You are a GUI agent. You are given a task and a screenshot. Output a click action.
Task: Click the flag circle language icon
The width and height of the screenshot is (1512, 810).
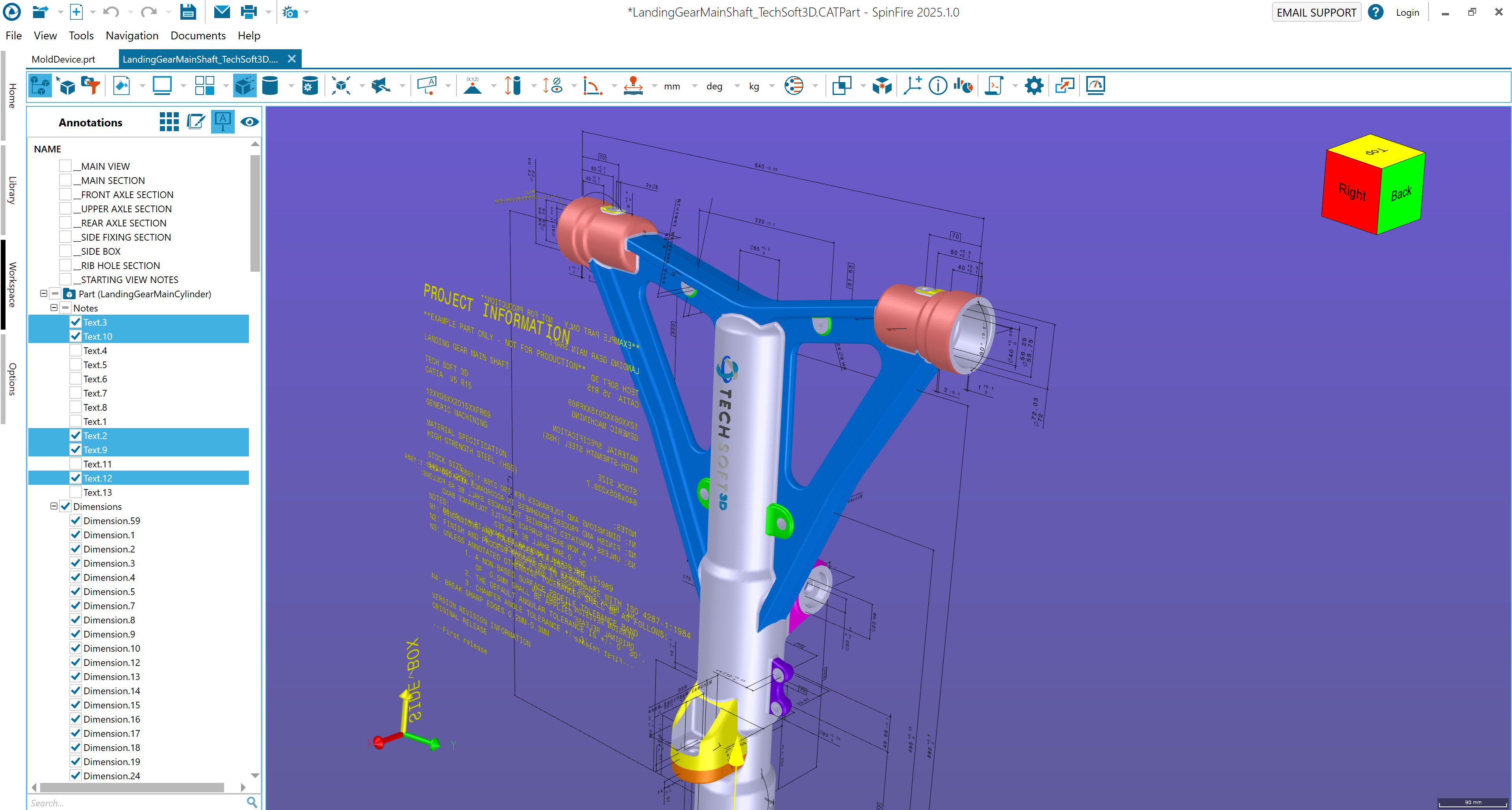pyautogui.click(x=794, y=86)
